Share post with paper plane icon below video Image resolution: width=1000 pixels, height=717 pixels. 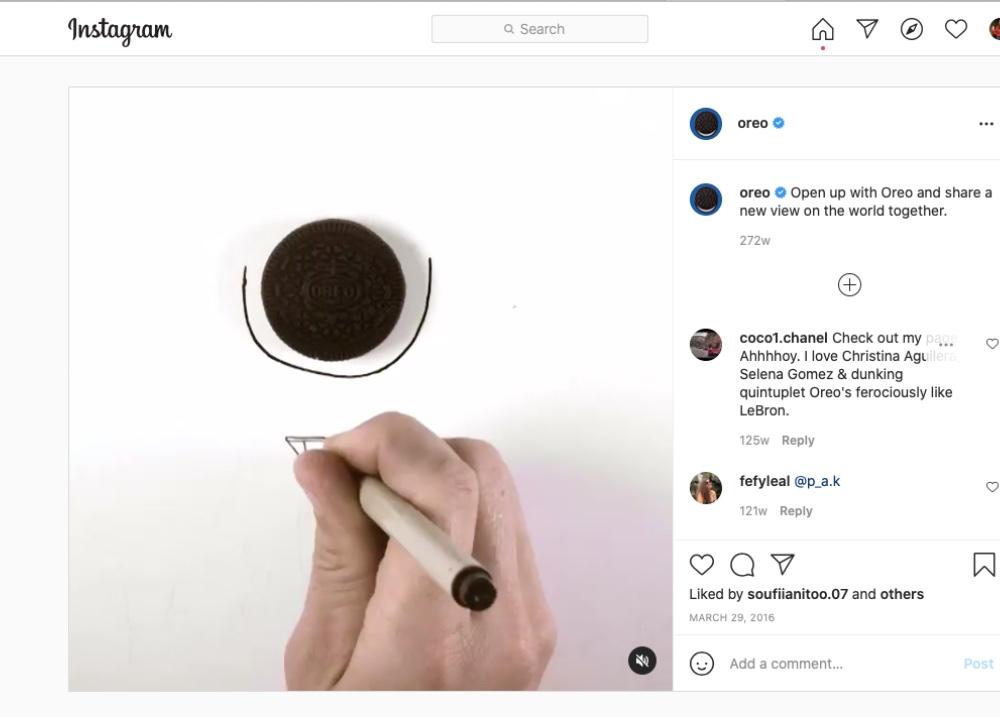click(x=783, y=564)
